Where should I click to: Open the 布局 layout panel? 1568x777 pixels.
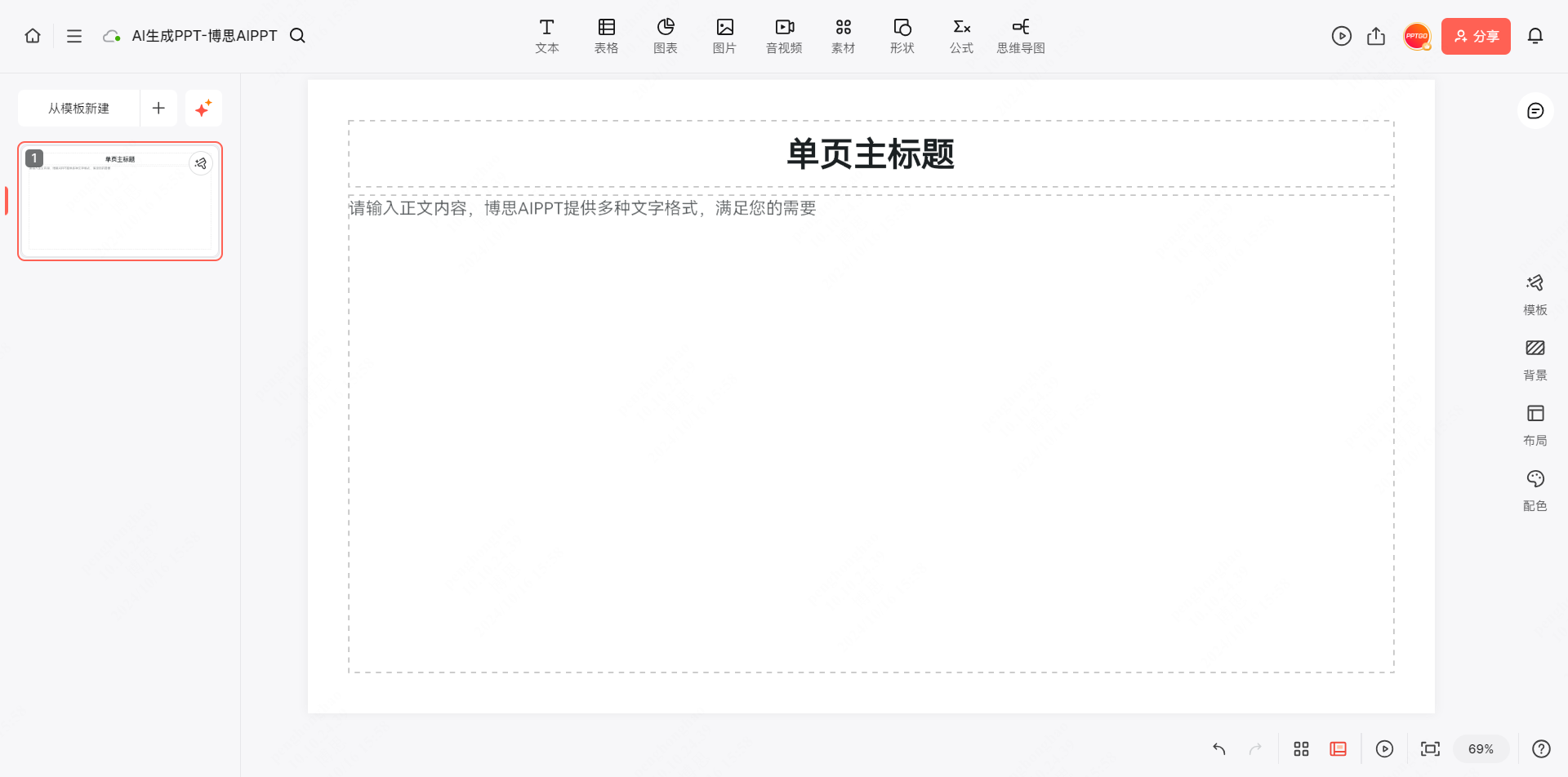click(x=1535, y=425)
